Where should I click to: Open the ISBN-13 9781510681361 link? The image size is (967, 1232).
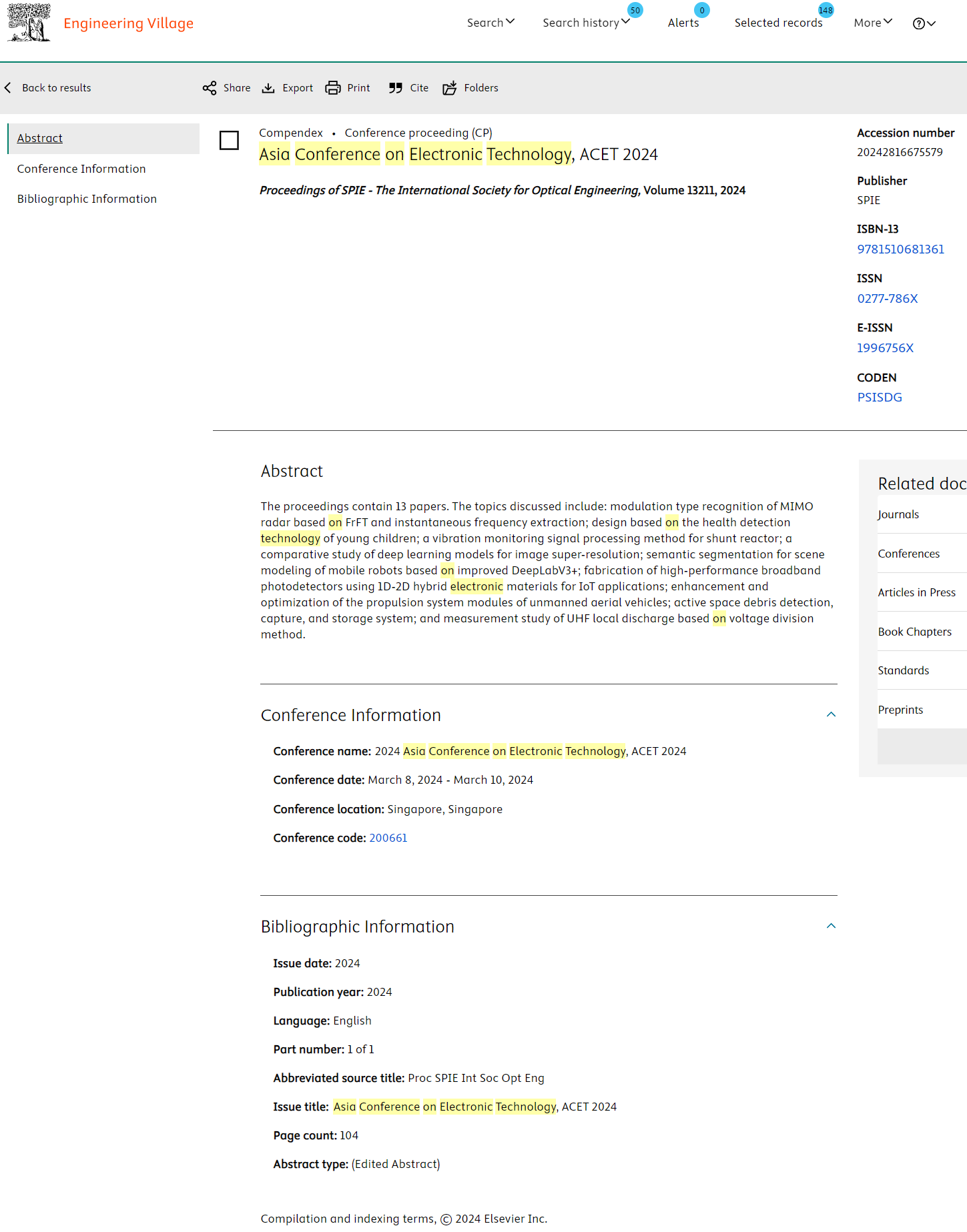pyautogui.click(x=900, y=249)
